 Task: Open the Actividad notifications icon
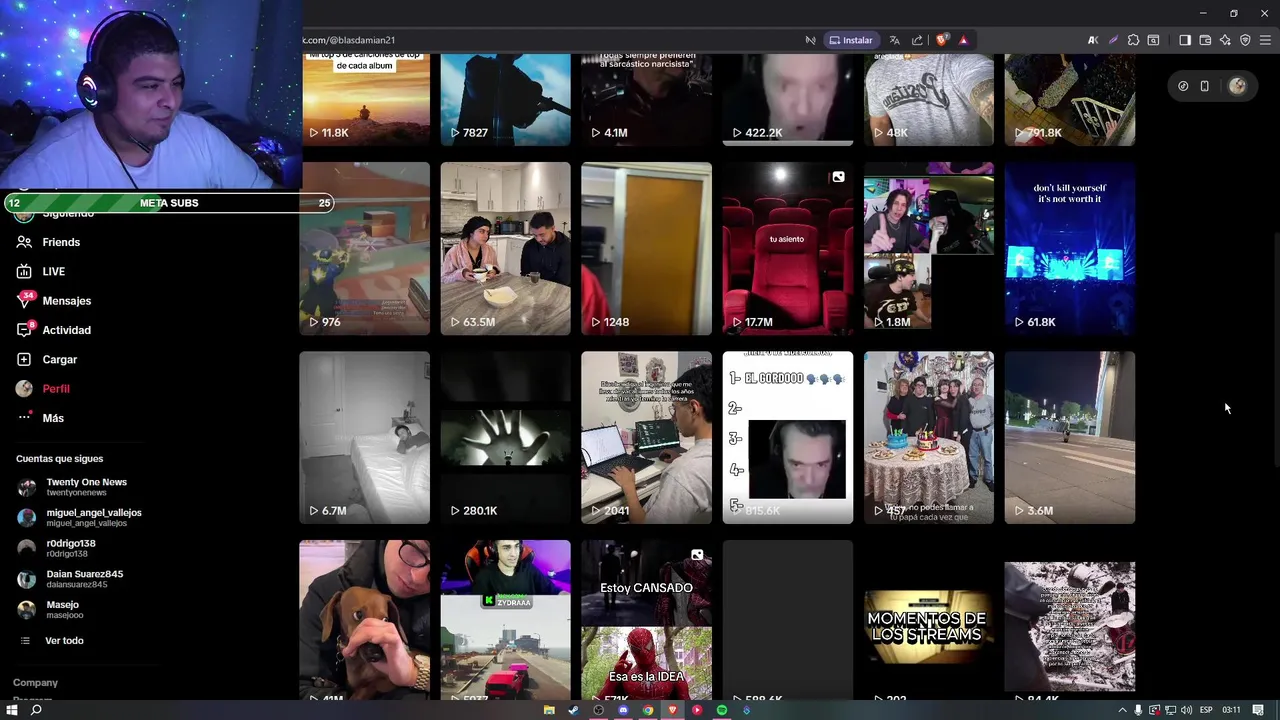point(24,330)
